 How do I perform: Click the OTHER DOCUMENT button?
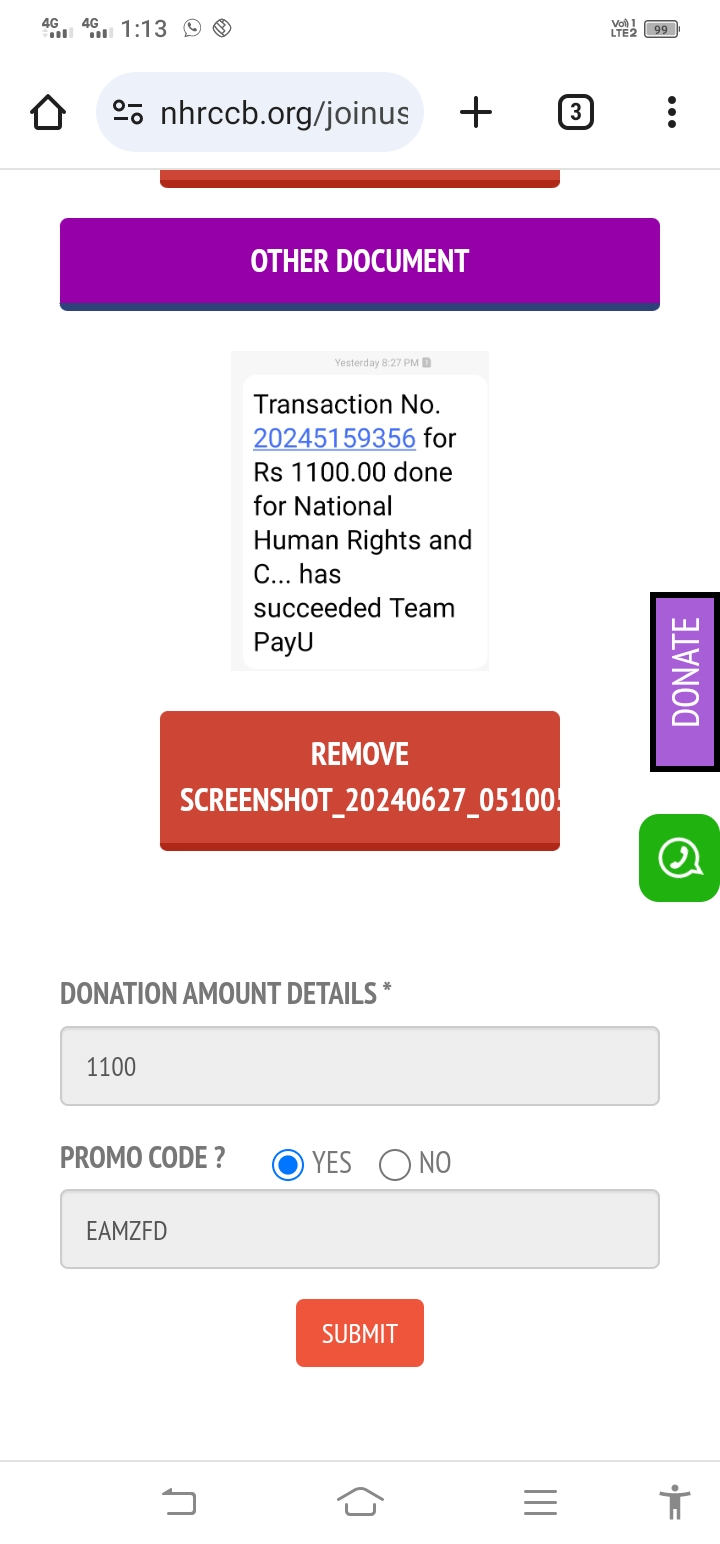[x=360, y=262]
